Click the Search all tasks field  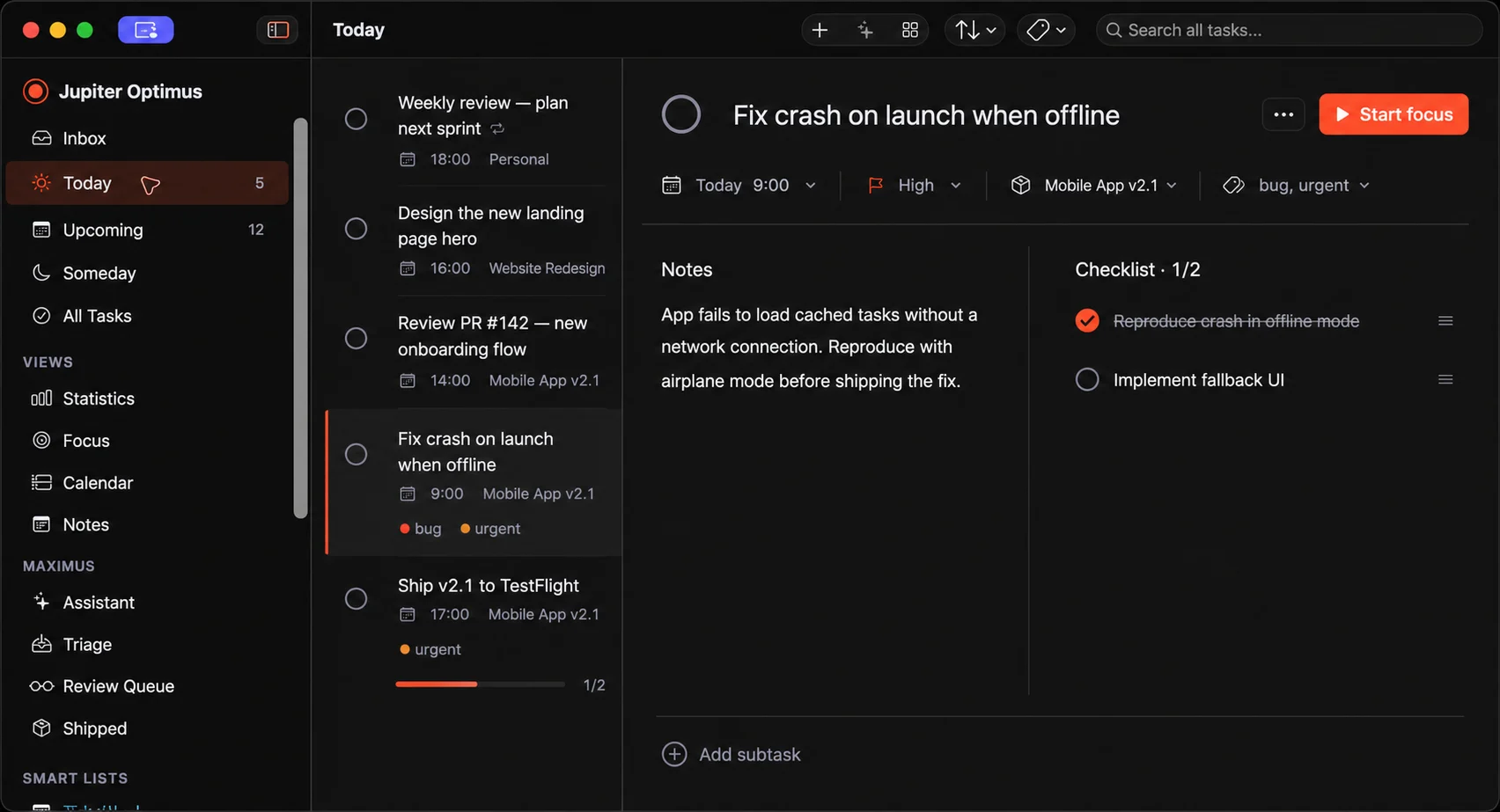click(1289, 30)
